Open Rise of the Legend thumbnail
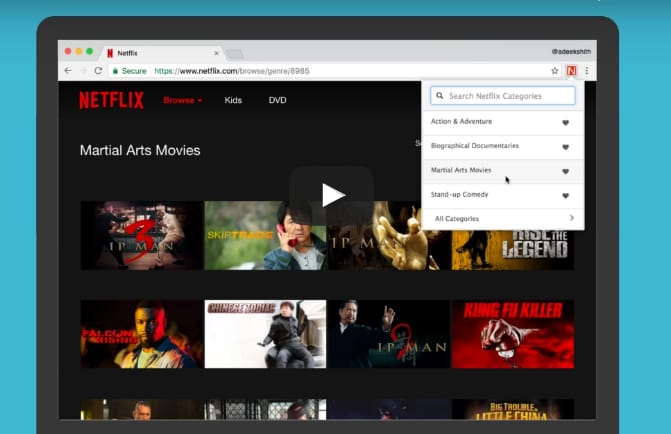The image size is (671, 434). pyautogui.click(x=513, y=250)
